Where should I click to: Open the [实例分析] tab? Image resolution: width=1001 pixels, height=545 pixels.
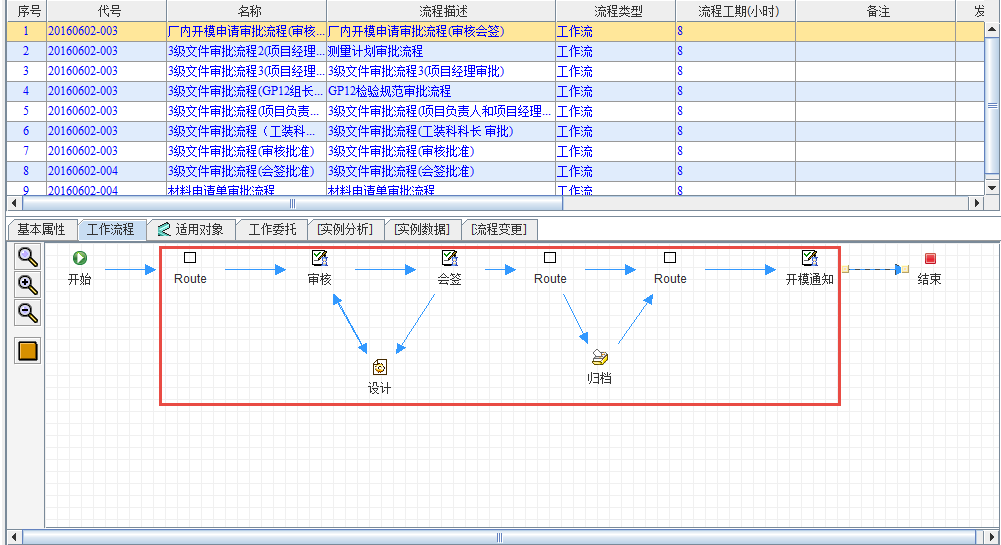click(345, 230)
